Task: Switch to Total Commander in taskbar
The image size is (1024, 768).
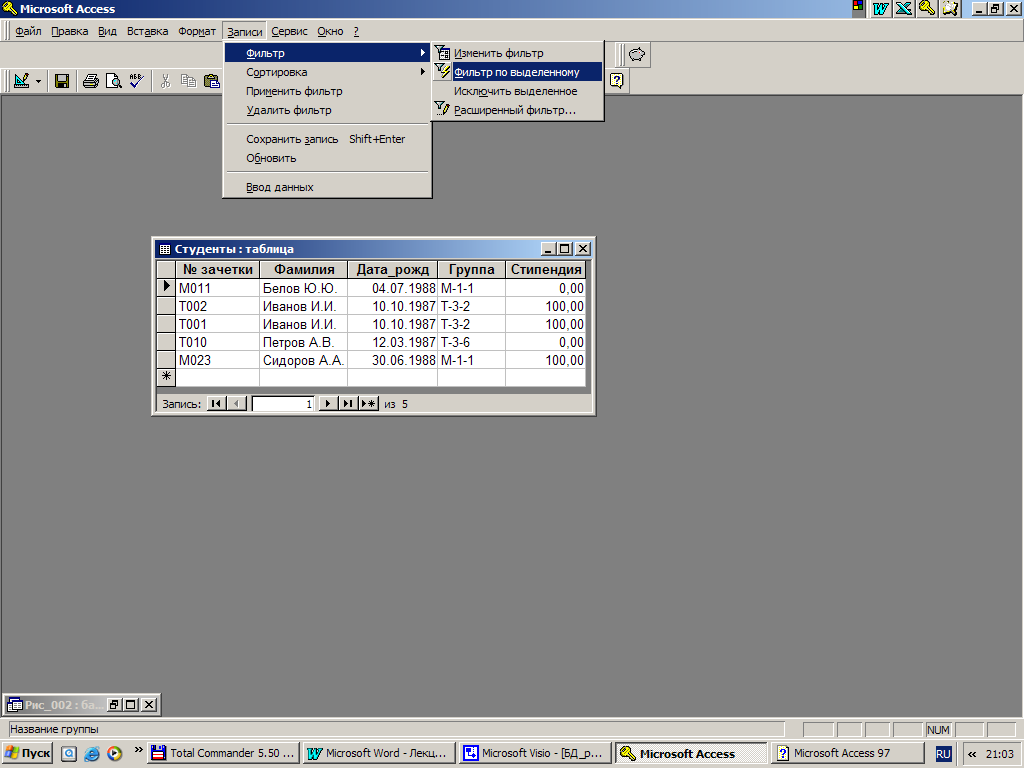Action: click(223, 753)
